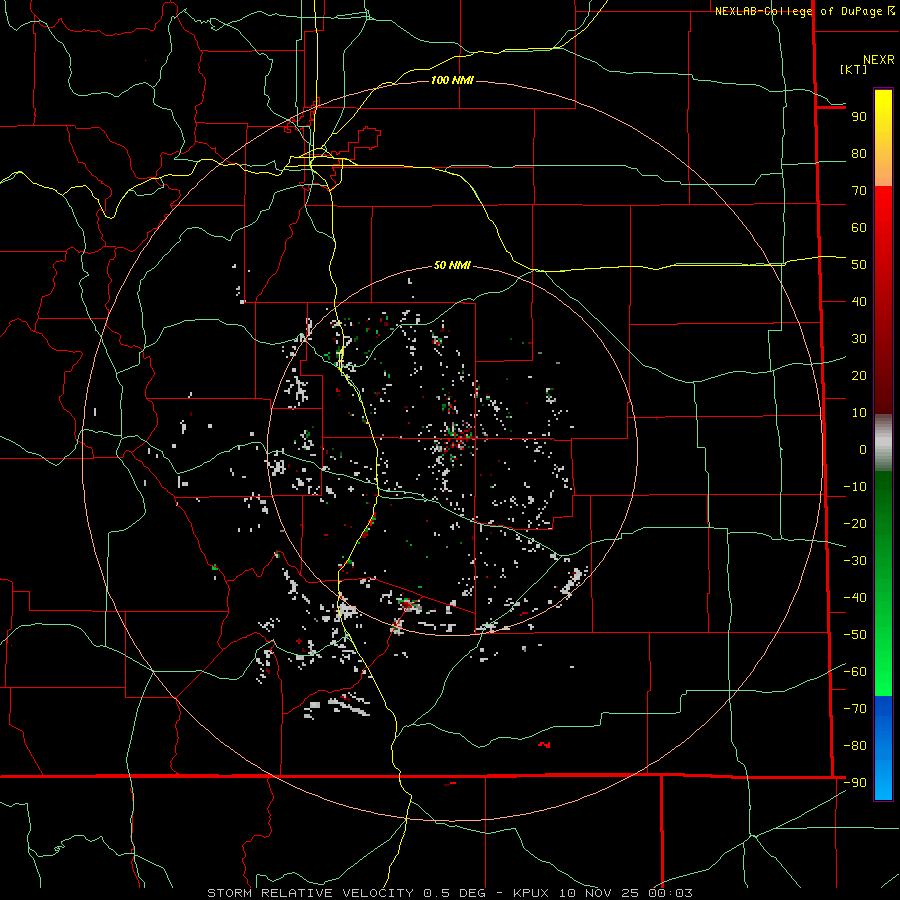Click the 0 knot scale label
Image resolution: width=900 pixels, height=900 pixels.
(x=863, y=450)
